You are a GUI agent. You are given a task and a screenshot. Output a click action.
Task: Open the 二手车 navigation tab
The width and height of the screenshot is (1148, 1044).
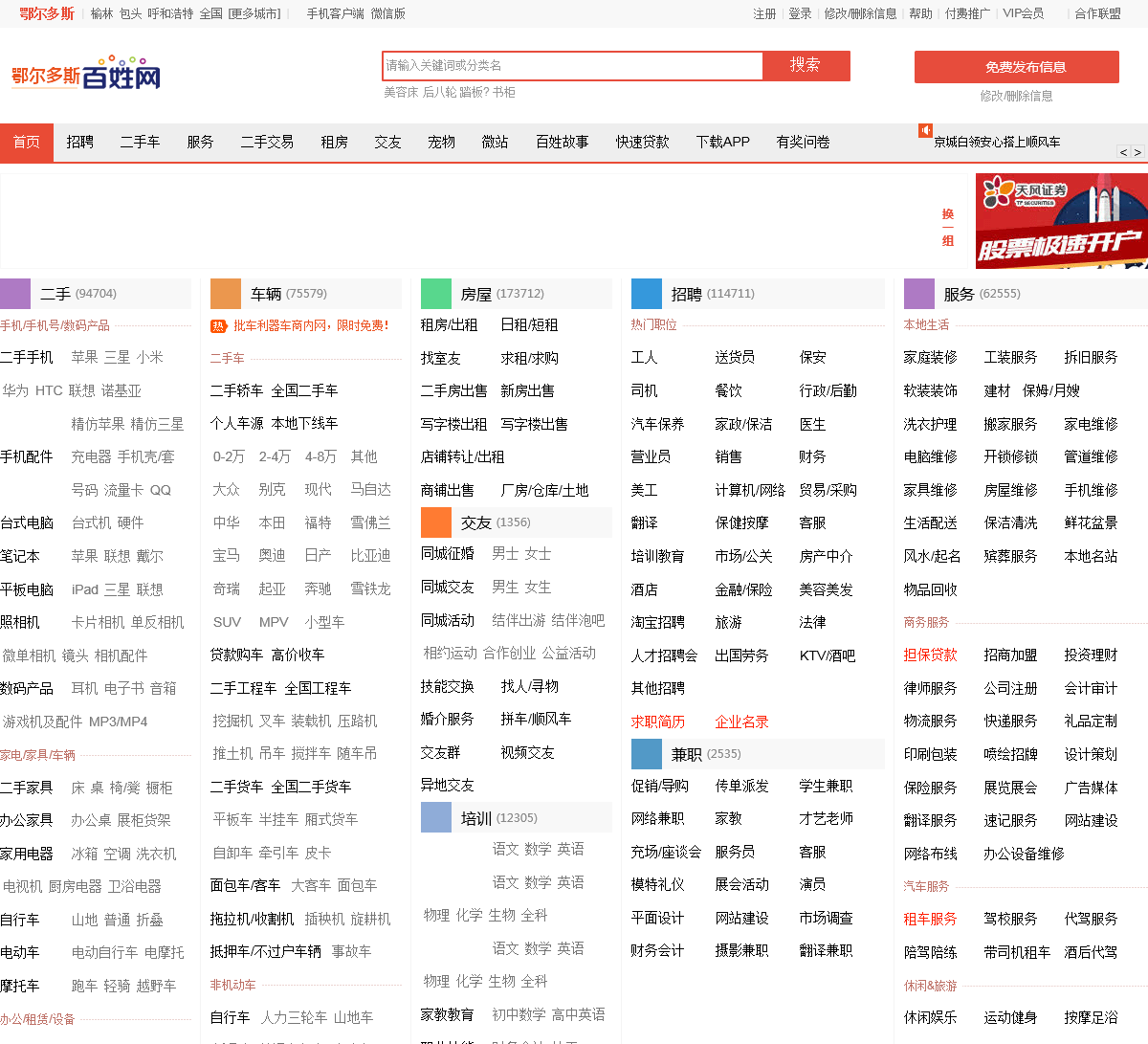(140, 142)
